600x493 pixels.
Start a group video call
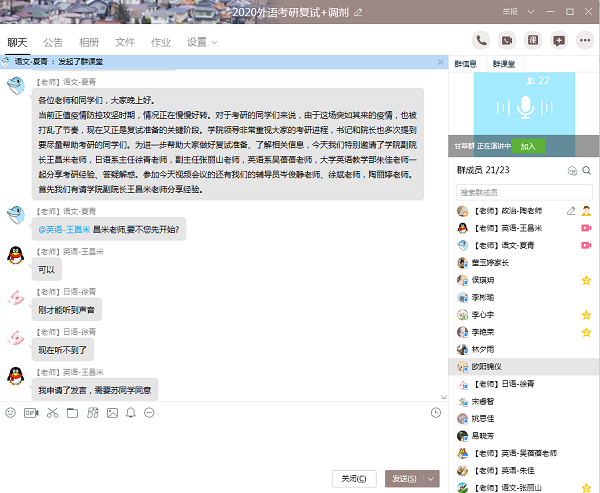(x=507, y=41)
